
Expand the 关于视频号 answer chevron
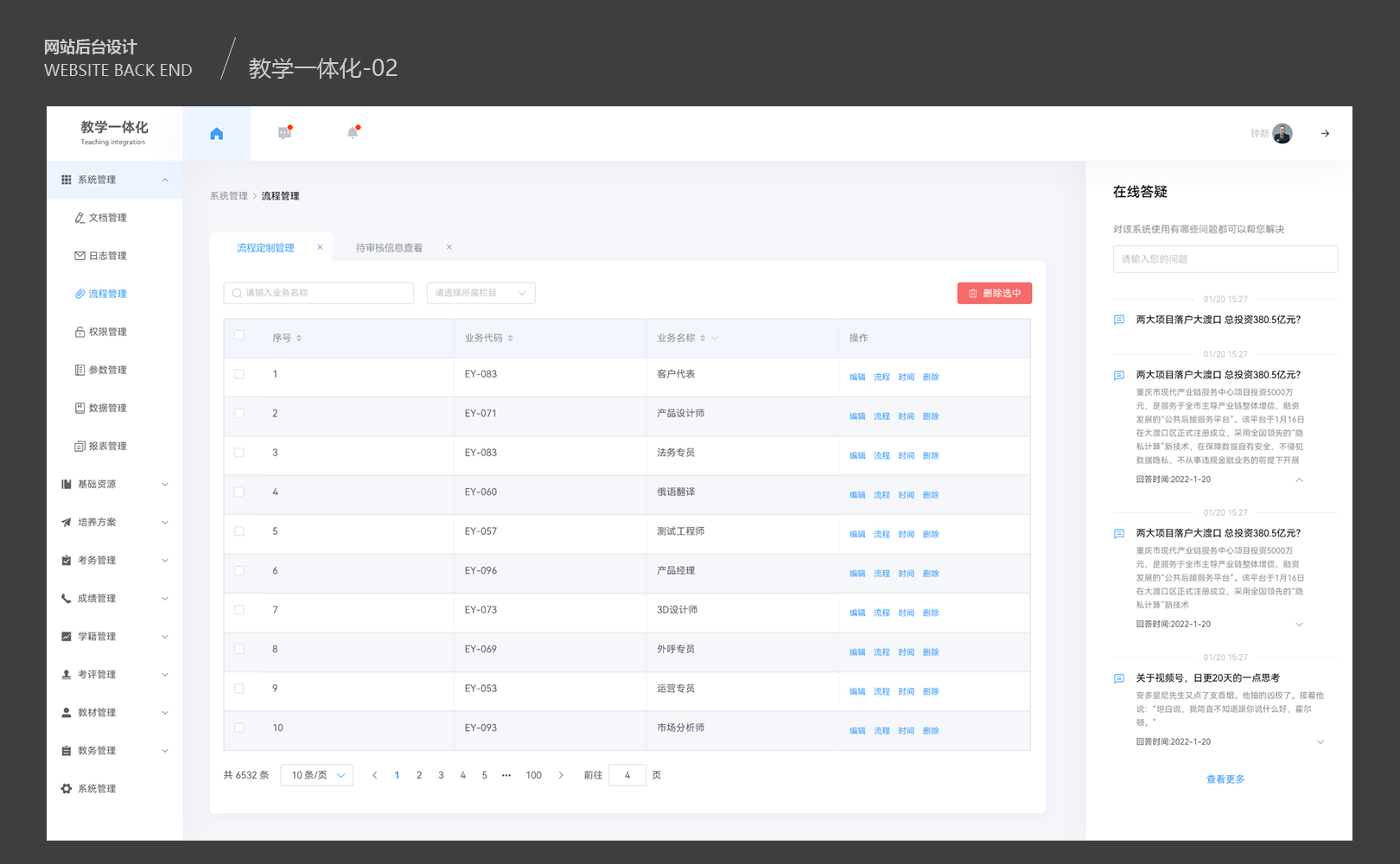click(x=1320, y=742)
